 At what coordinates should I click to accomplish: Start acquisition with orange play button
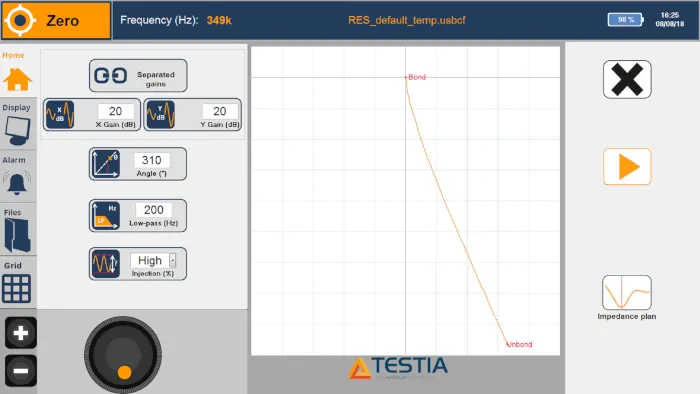tap(627, 167)
